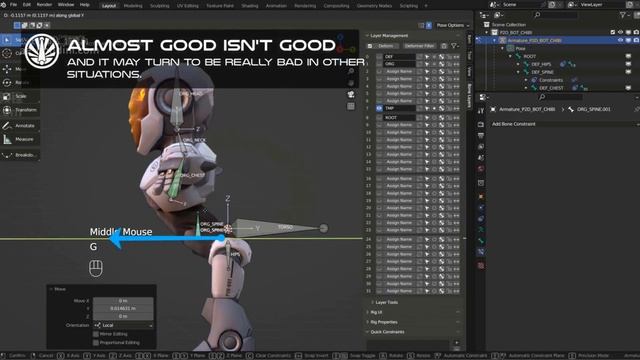Click the viewport perspective grid icon
Image resolution: width=640 pixels, height=360 pixels.
(x=351, y=107)
